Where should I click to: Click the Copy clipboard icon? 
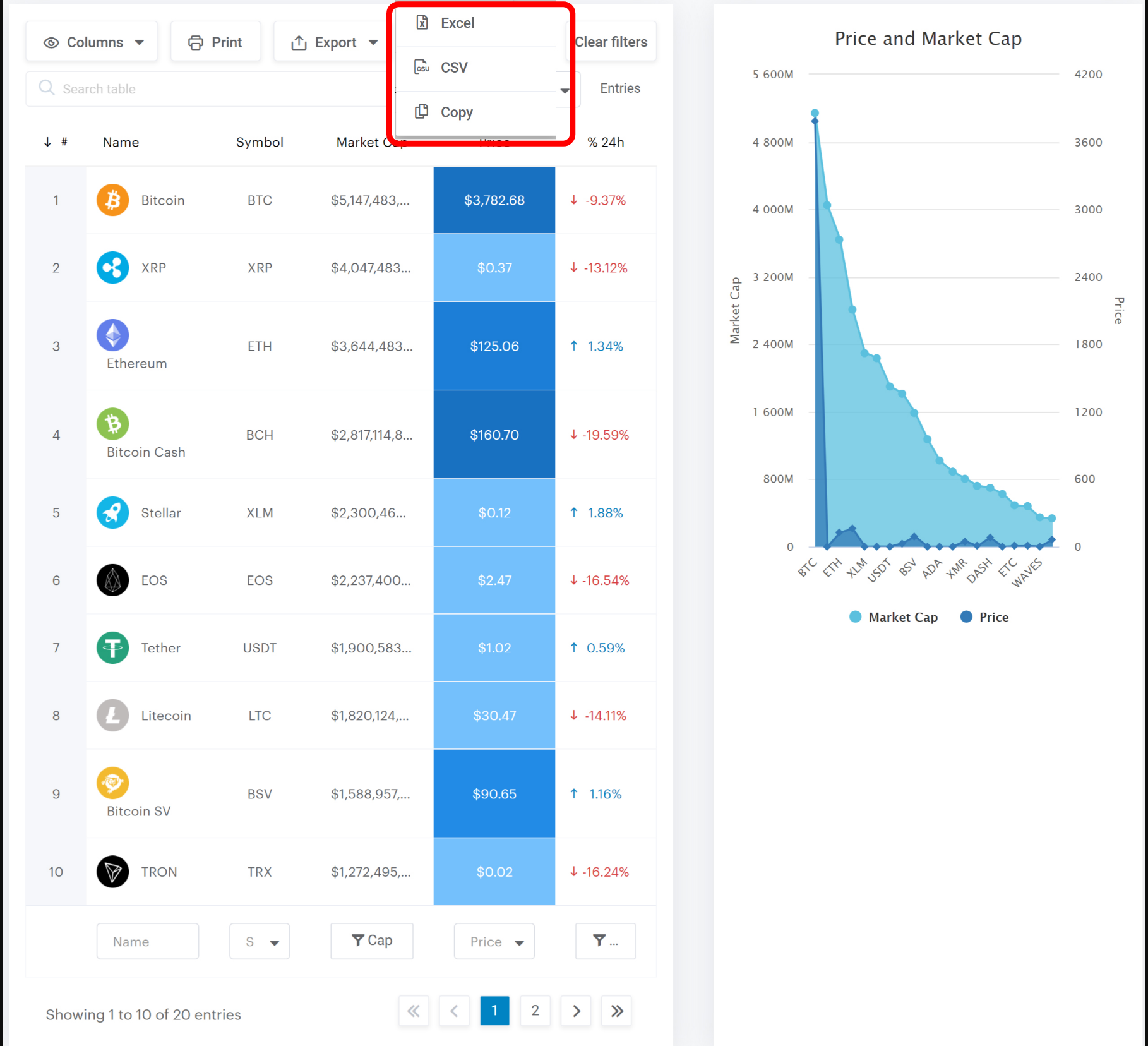point(422,112)
